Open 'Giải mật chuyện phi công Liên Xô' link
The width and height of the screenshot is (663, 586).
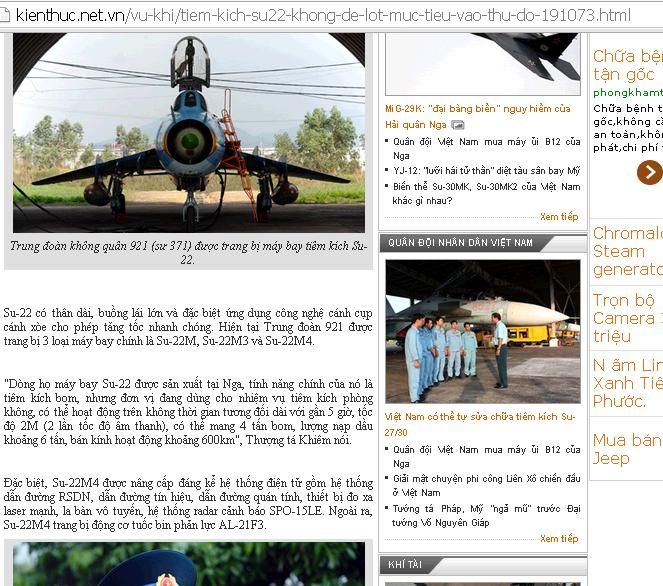click(x=487, y=485)
